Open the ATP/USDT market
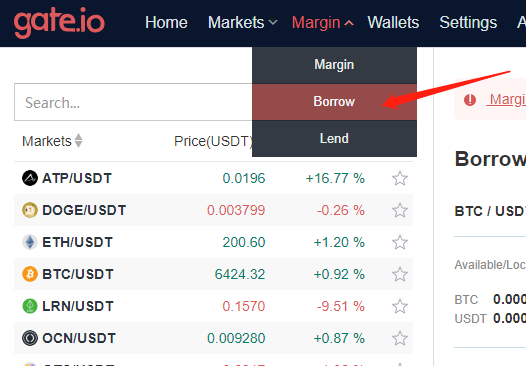This screenshot has height=366, width=526. click(77, 178)
